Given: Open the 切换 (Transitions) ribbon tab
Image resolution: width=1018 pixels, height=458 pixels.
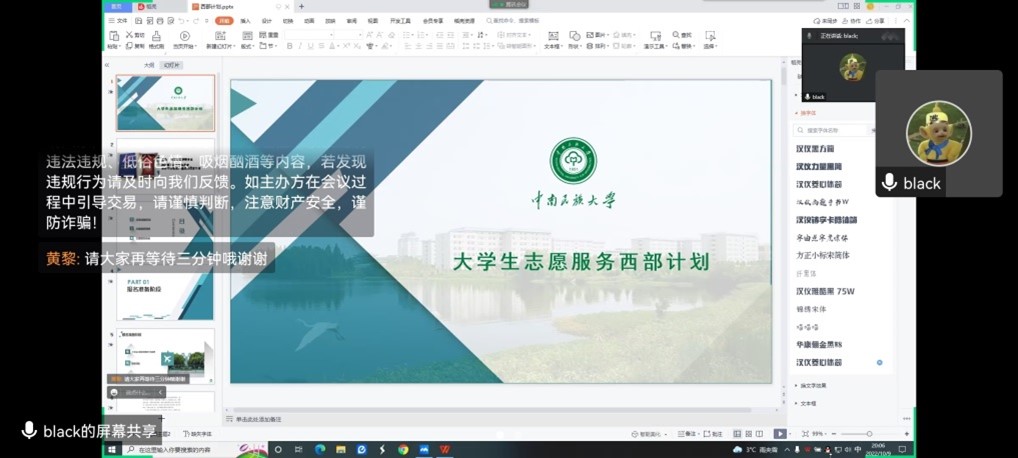Looking at the screenshot, I should pyautogui.click(x=288, y=21).
